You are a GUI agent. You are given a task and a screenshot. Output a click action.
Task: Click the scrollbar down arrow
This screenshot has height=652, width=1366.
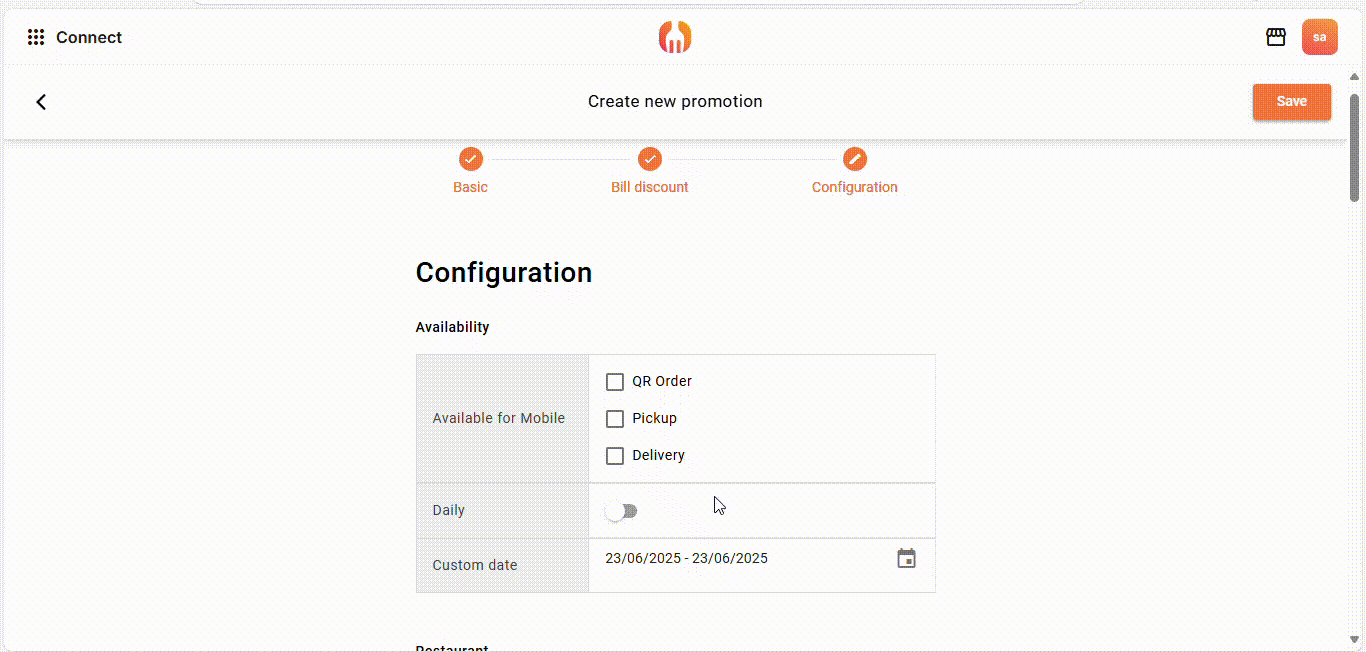click(1354, 640)
